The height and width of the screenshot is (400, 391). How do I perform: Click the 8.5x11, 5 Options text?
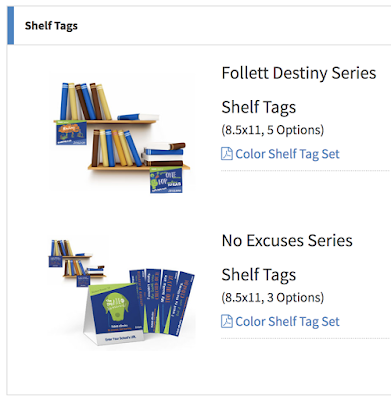[x=273, y=130]
